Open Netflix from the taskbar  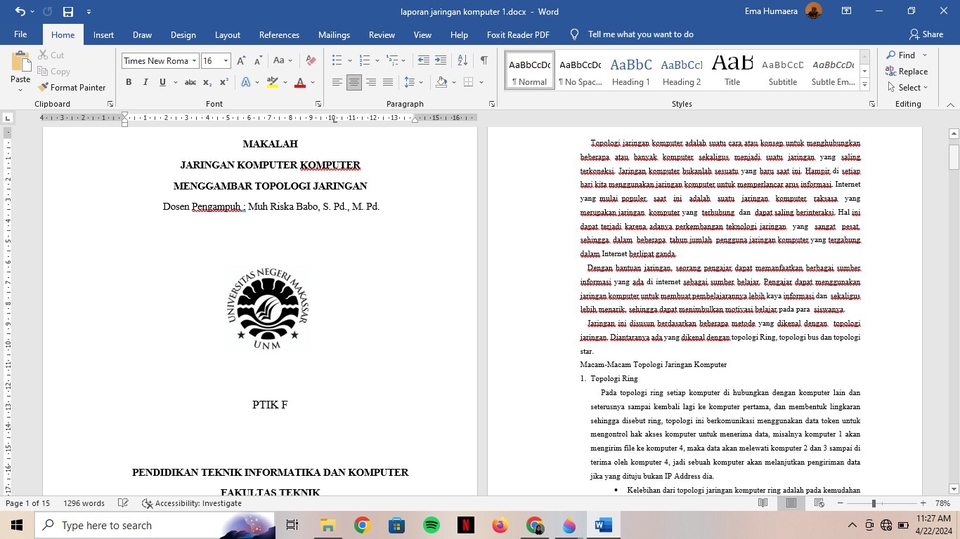pos(466,525)
